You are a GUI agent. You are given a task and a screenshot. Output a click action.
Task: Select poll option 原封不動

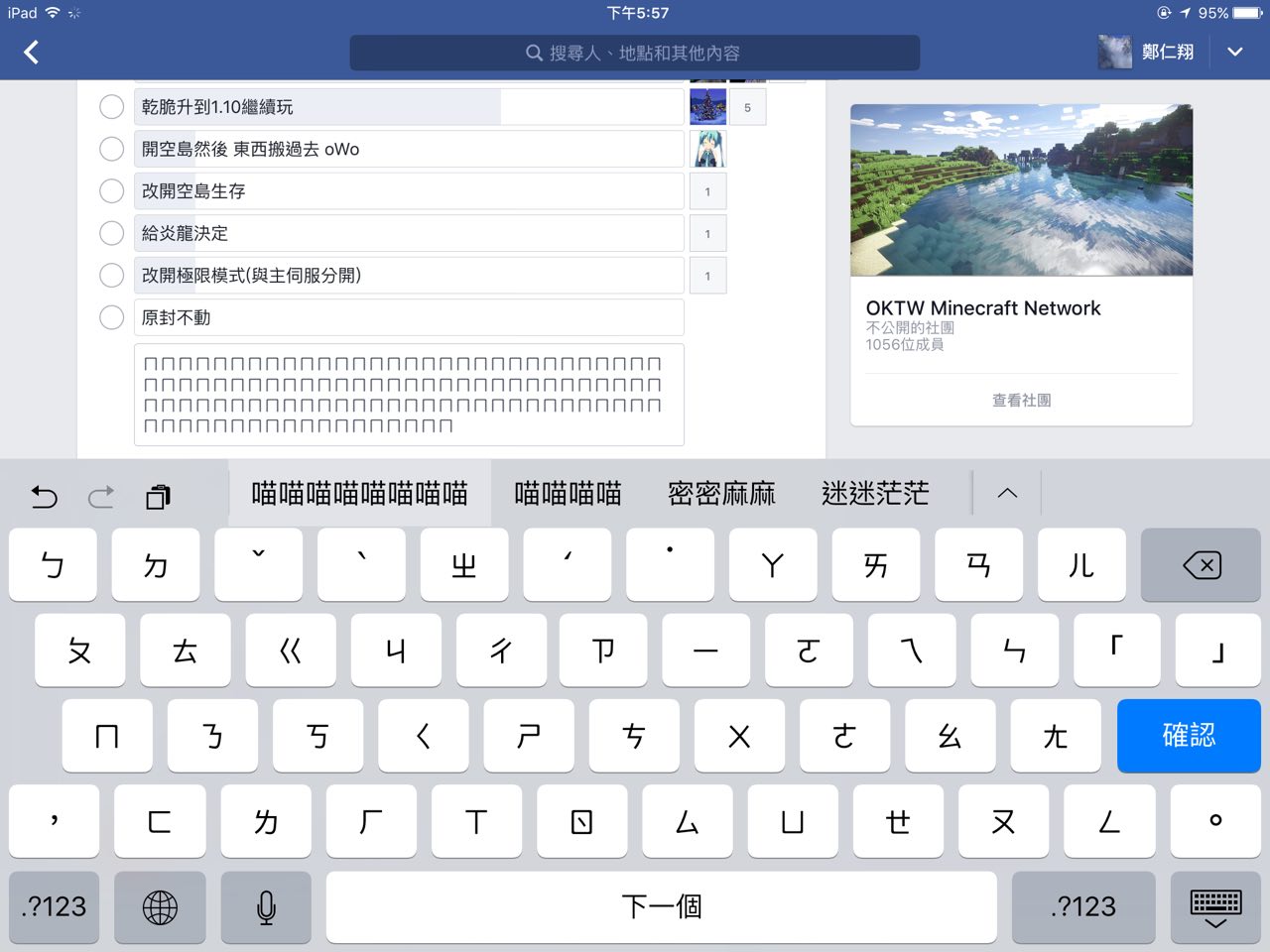pos(112,317)
